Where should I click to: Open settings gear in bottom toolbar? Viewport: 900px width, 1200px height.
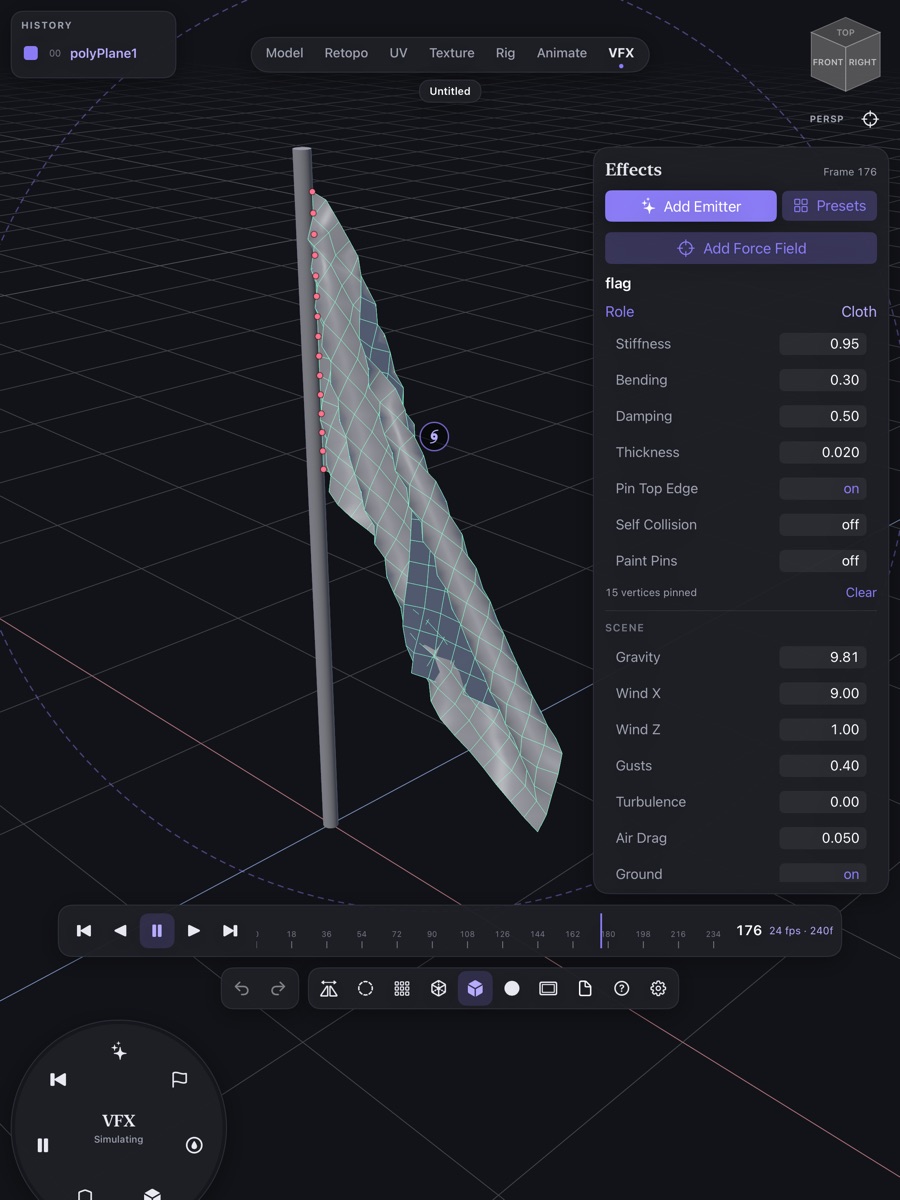click(x=658, y=988)
